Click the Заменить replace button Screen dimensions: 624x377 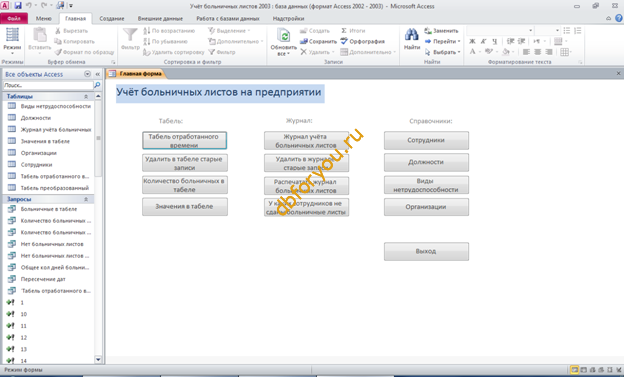tap(441, 31)
